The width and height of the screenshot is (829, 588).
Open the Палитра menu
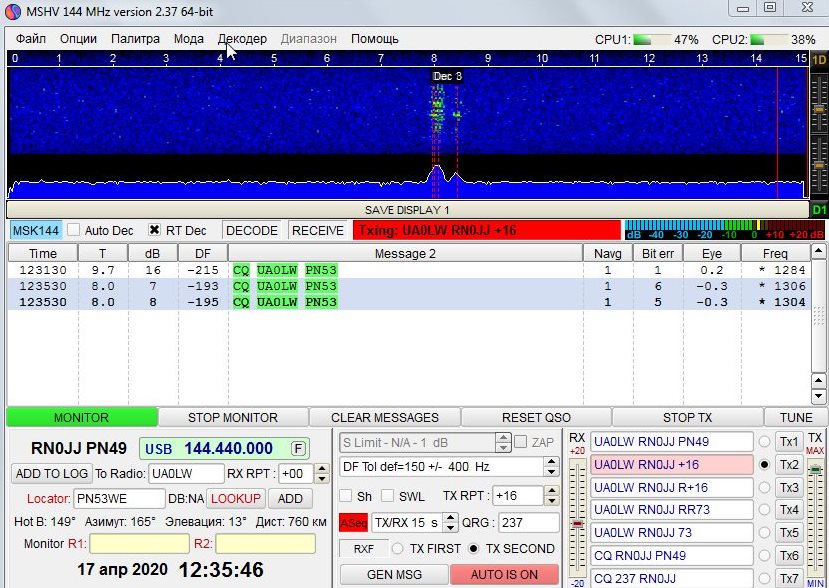click(135, 39)
